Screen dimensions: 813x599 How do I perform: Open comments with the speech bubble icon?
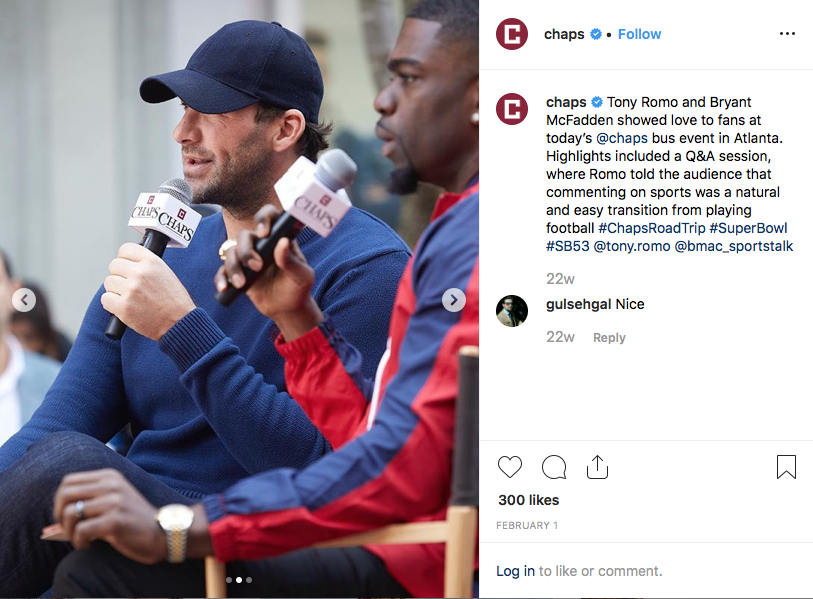(x=554, y=467)
